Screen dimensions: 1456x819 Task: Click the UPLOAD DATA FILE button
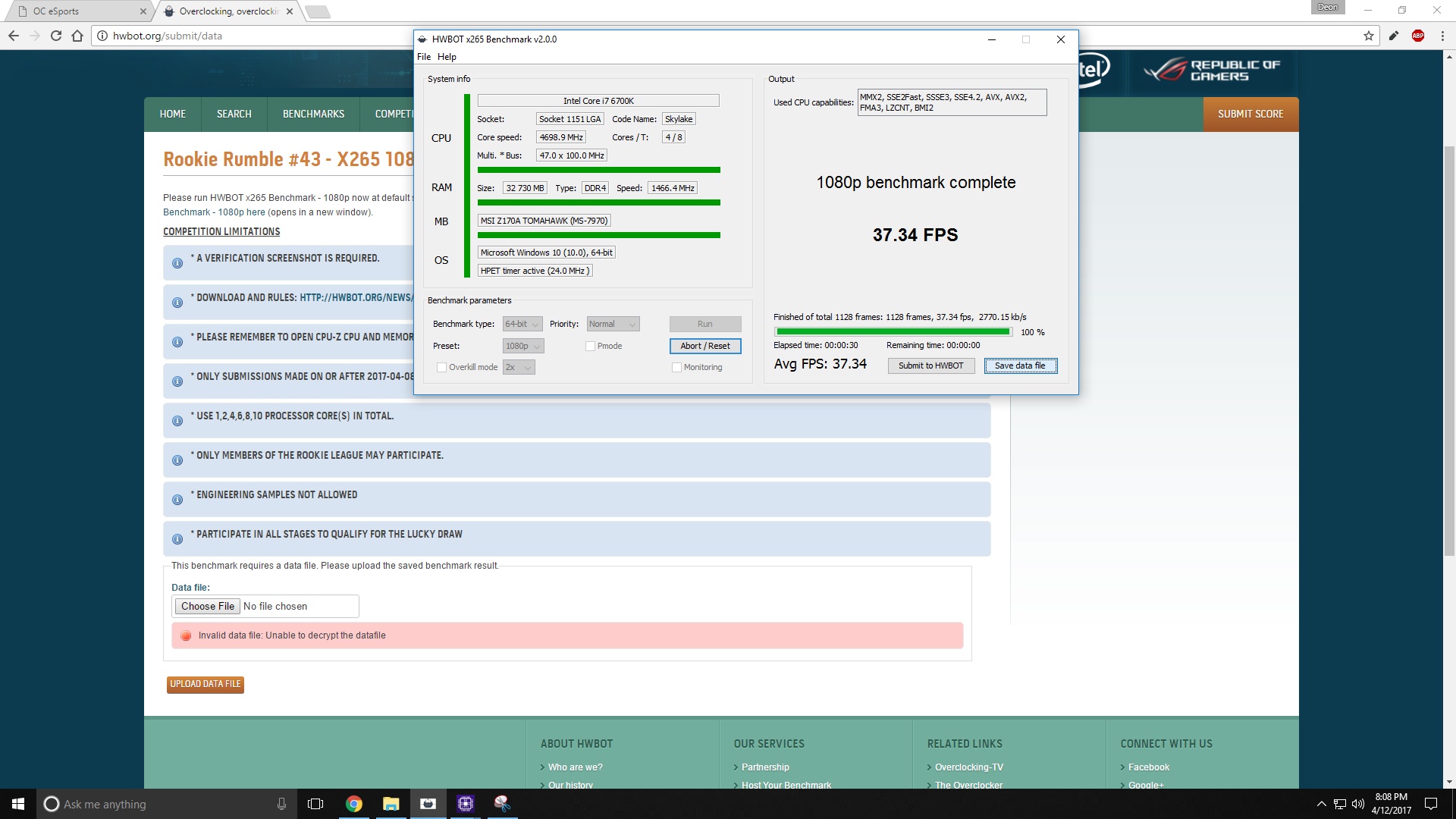(206, 684)
